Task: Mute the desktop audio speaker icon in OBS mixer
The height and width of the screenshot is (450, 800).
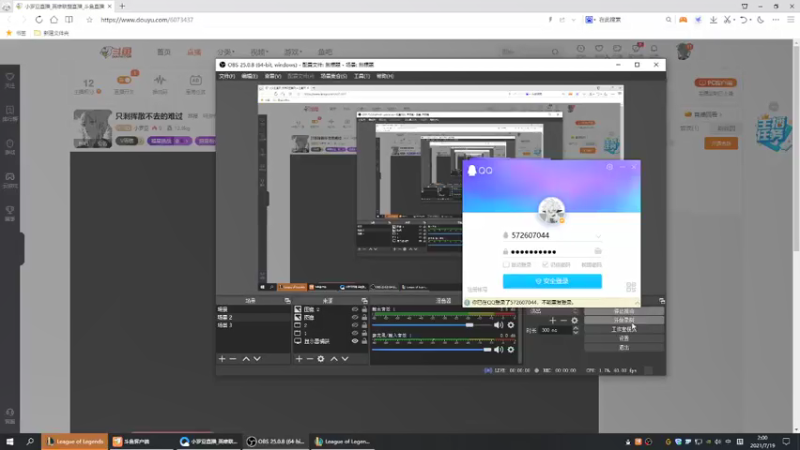Action: tap(498, 325)
